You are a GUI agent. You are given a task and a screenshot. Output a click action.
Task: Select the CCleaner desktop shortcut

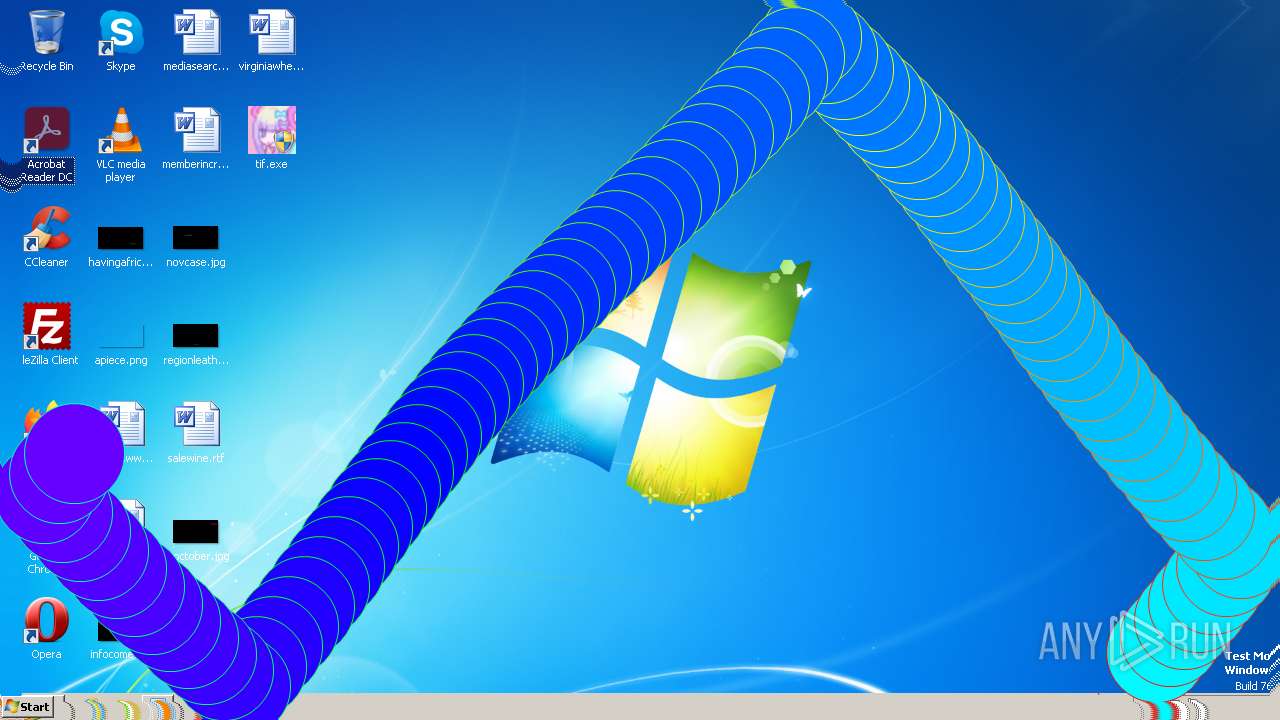coord(46,237)
